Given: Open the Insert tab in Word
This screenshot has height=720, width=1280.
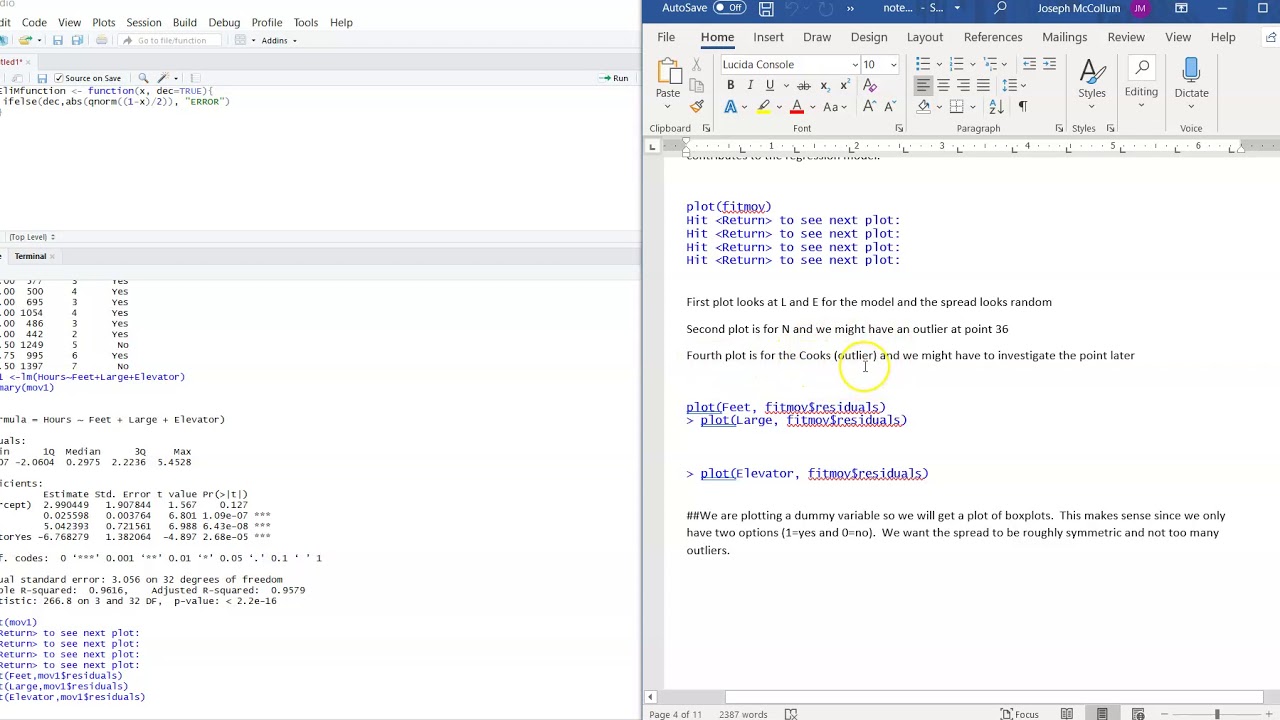Looking at the screenshot, I should 768,37.
